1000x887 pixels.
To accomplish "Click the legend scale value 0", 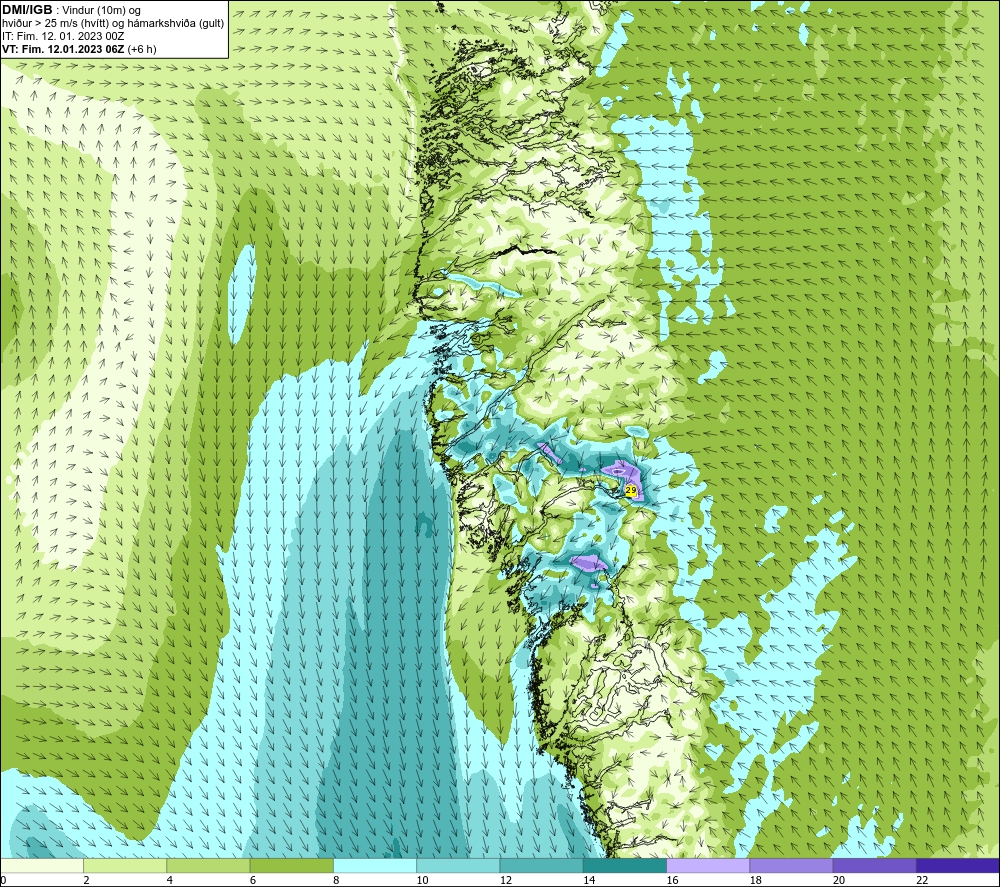I will (x=3, y=880).
